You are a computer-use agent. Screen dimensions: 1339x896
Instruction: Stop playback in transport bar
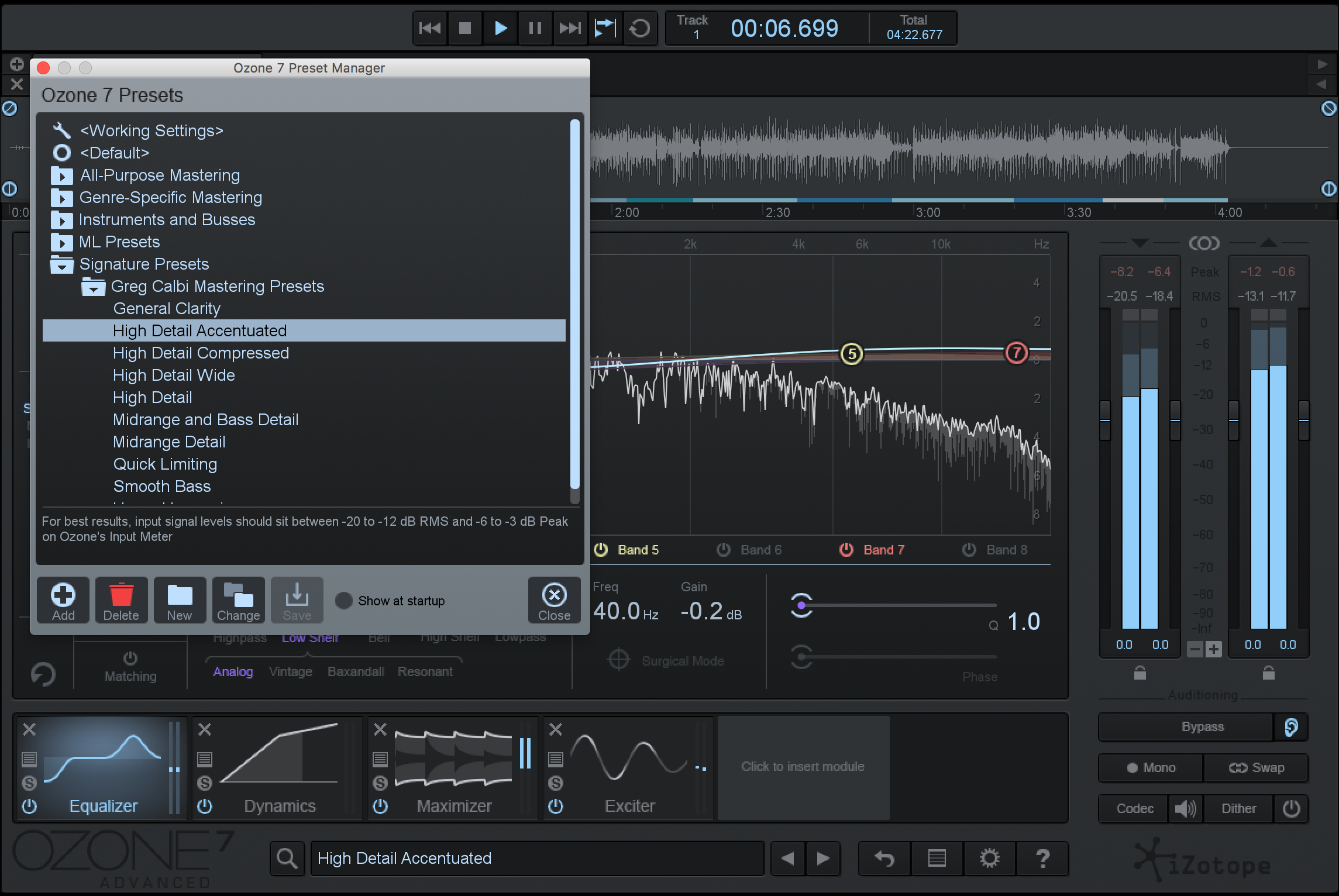465,28
